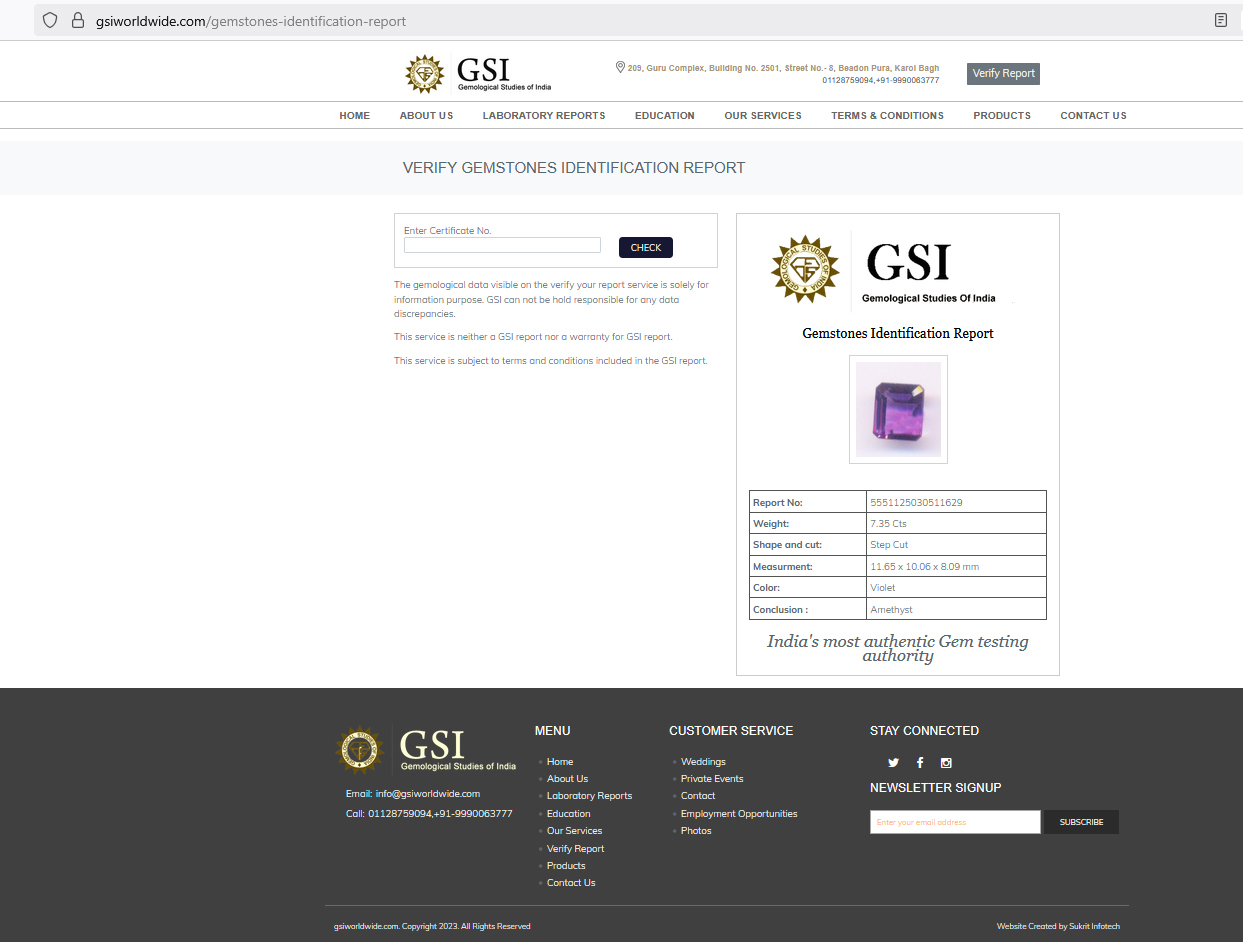
Task: Open CONTACT US menu item
Action: pos(1093,116)
